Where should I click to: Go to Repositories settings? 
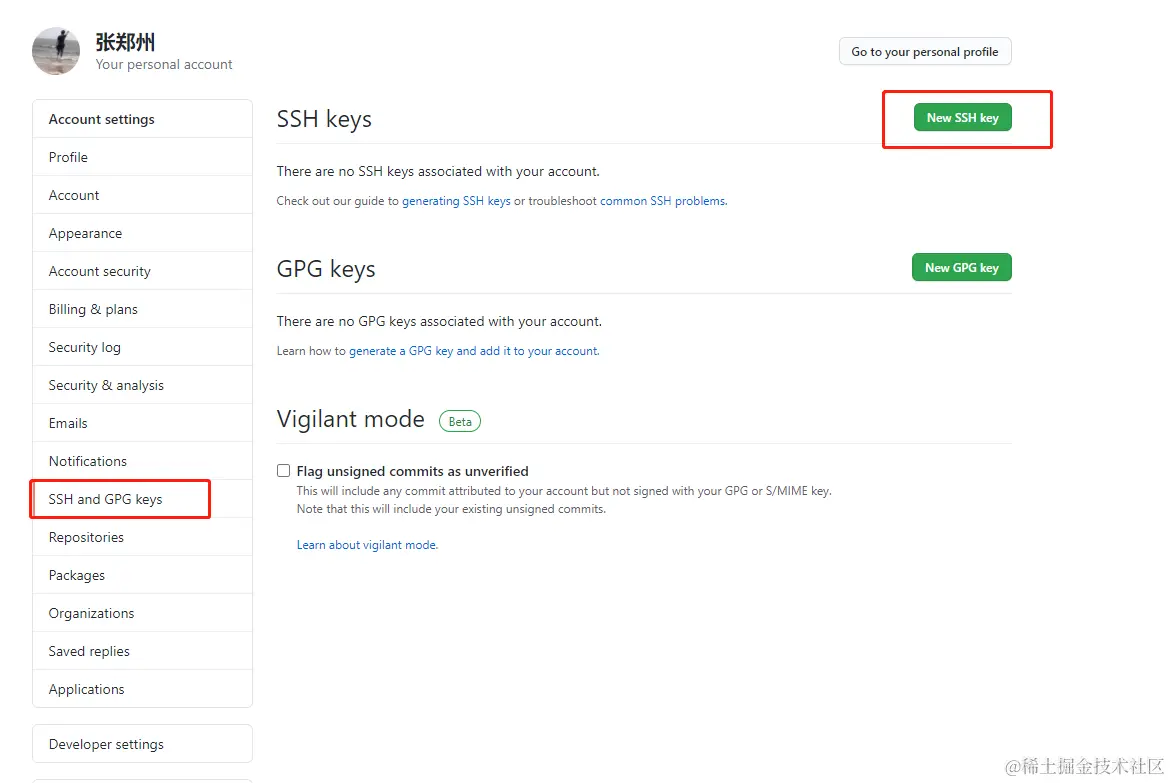click(x=86, y=537)
